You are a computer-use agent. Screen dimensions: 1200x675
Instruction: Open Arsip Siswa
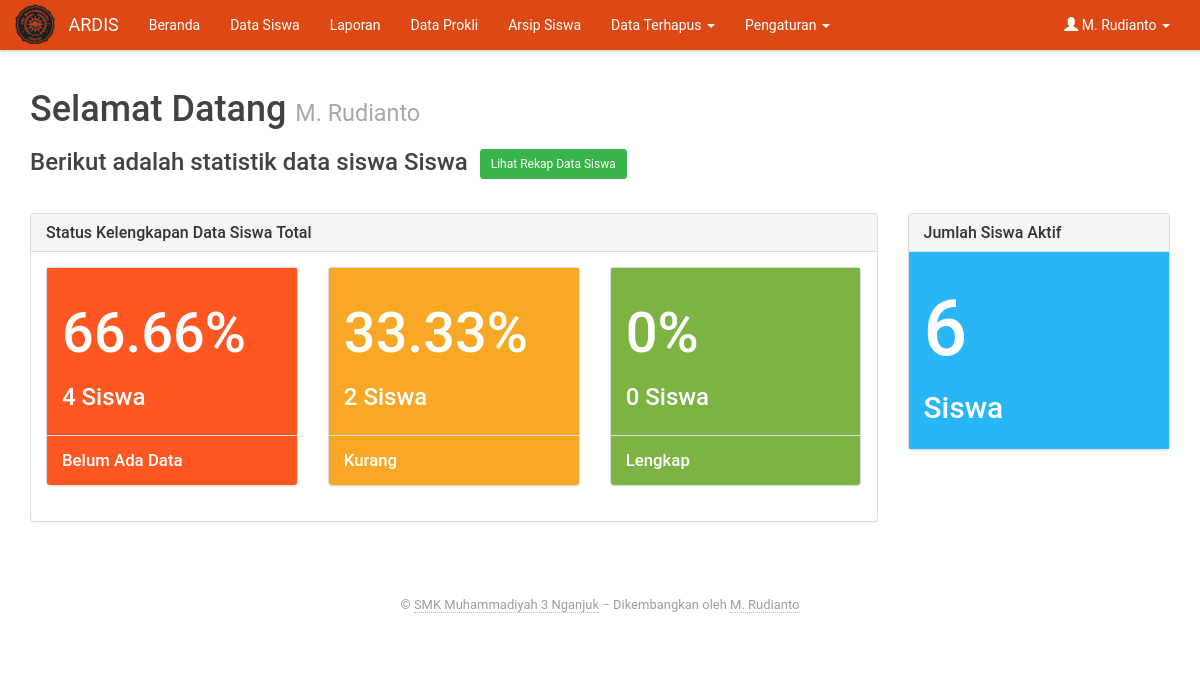pyautogui.click(x=544, y=25)
